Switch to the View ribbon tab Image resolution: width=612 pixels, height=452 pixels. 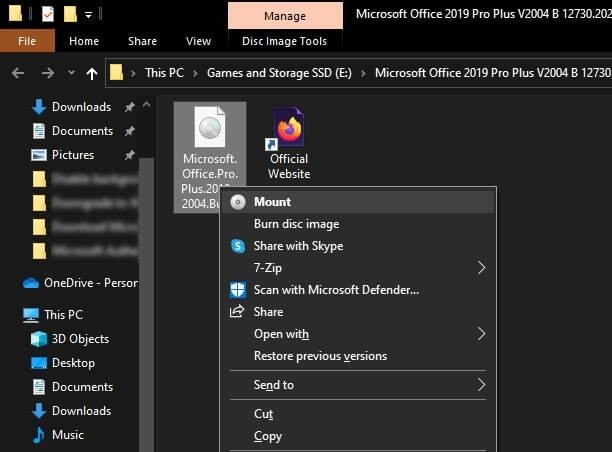(199, 41)
